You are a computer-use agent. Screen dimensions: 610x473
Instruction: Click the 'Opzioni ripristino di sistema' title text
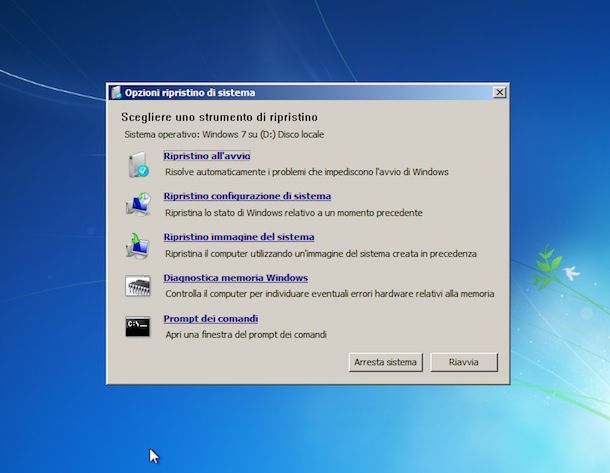(190, 93)
